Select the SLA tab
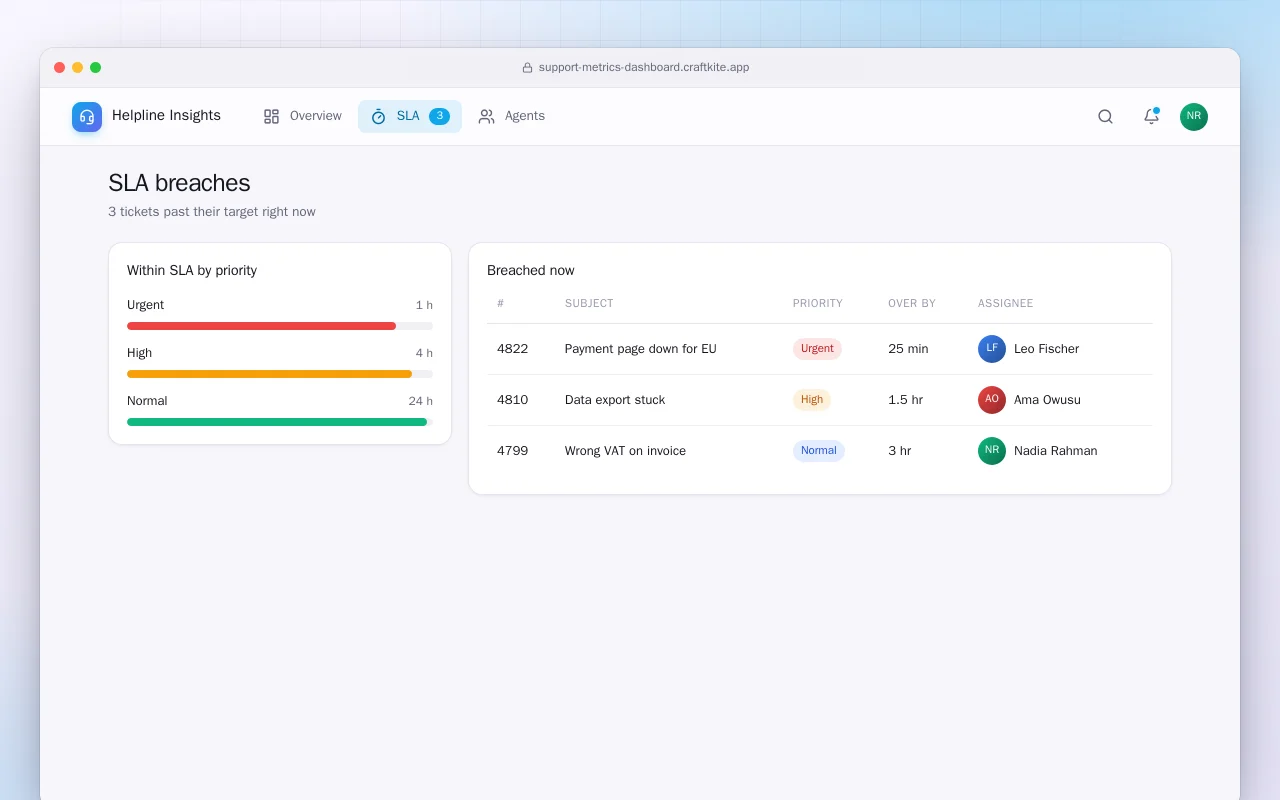This screenshot has height=800, width=1280. coord(410,116)
